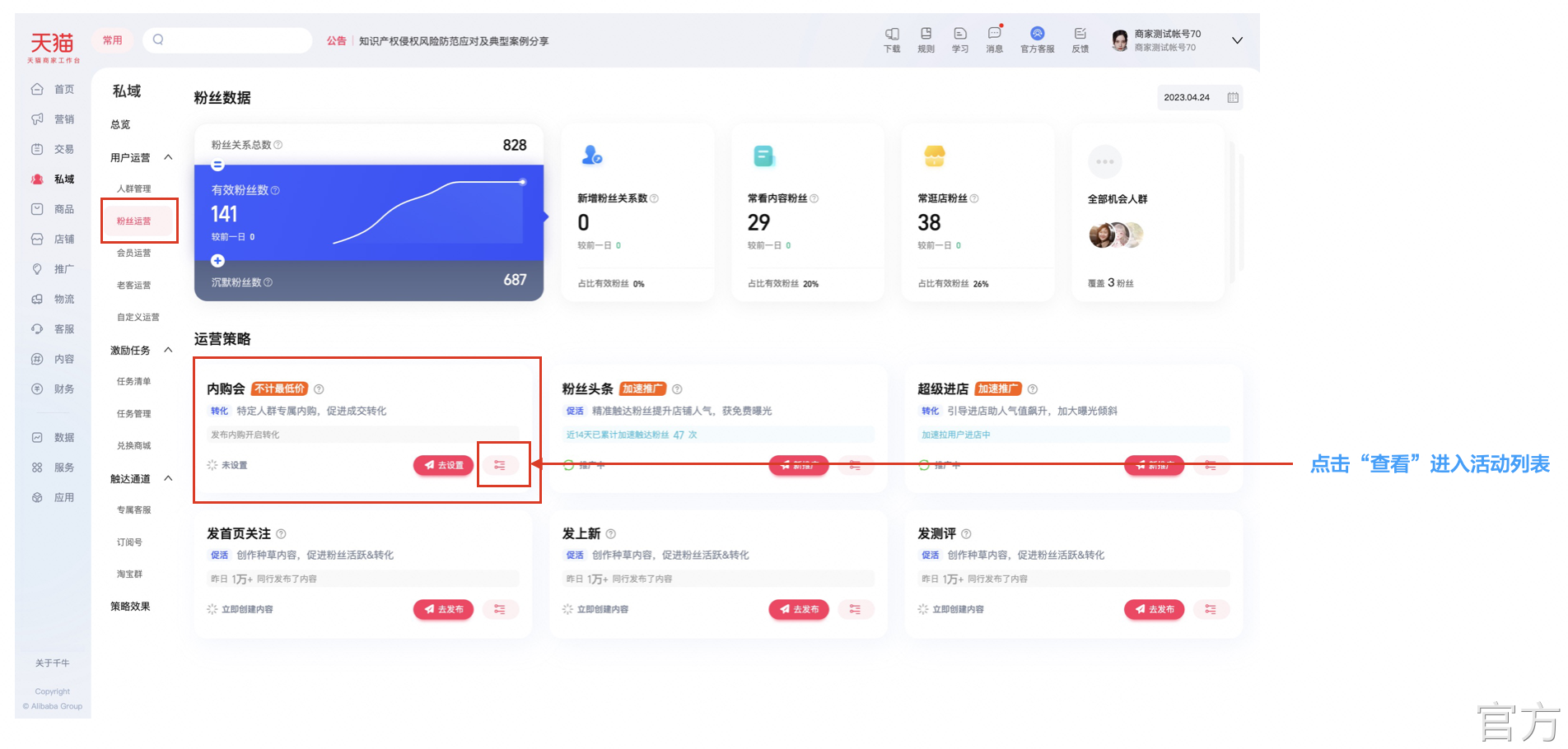Collapse the 用户运营 sidebar section
1568x749 pixels.
pos(168,157)
